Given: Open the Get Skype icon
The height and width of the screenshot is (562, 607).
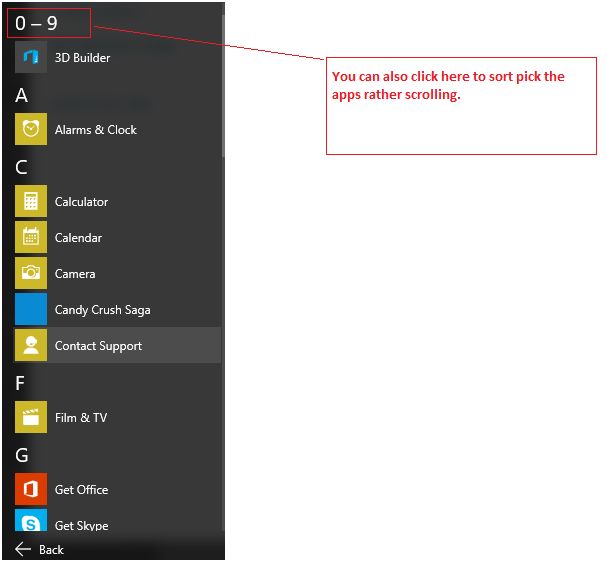Looking at the screenshot, I should point(31,521).
